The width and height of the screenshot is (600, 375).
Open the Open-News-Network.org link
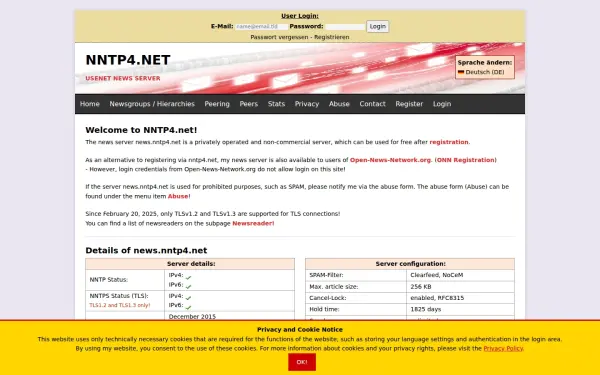[390, 160]
